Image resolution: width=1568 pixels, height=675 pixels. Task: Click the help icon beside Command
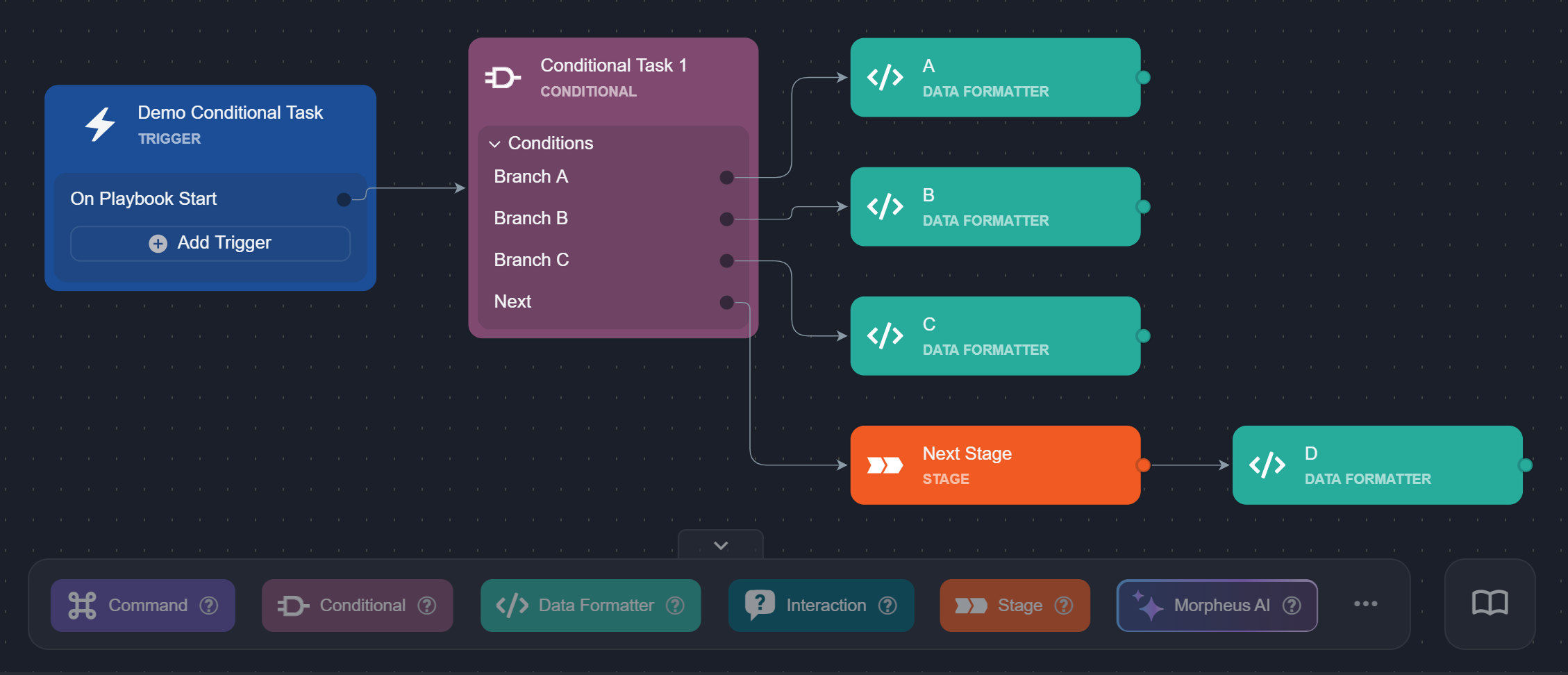[209, 606]
